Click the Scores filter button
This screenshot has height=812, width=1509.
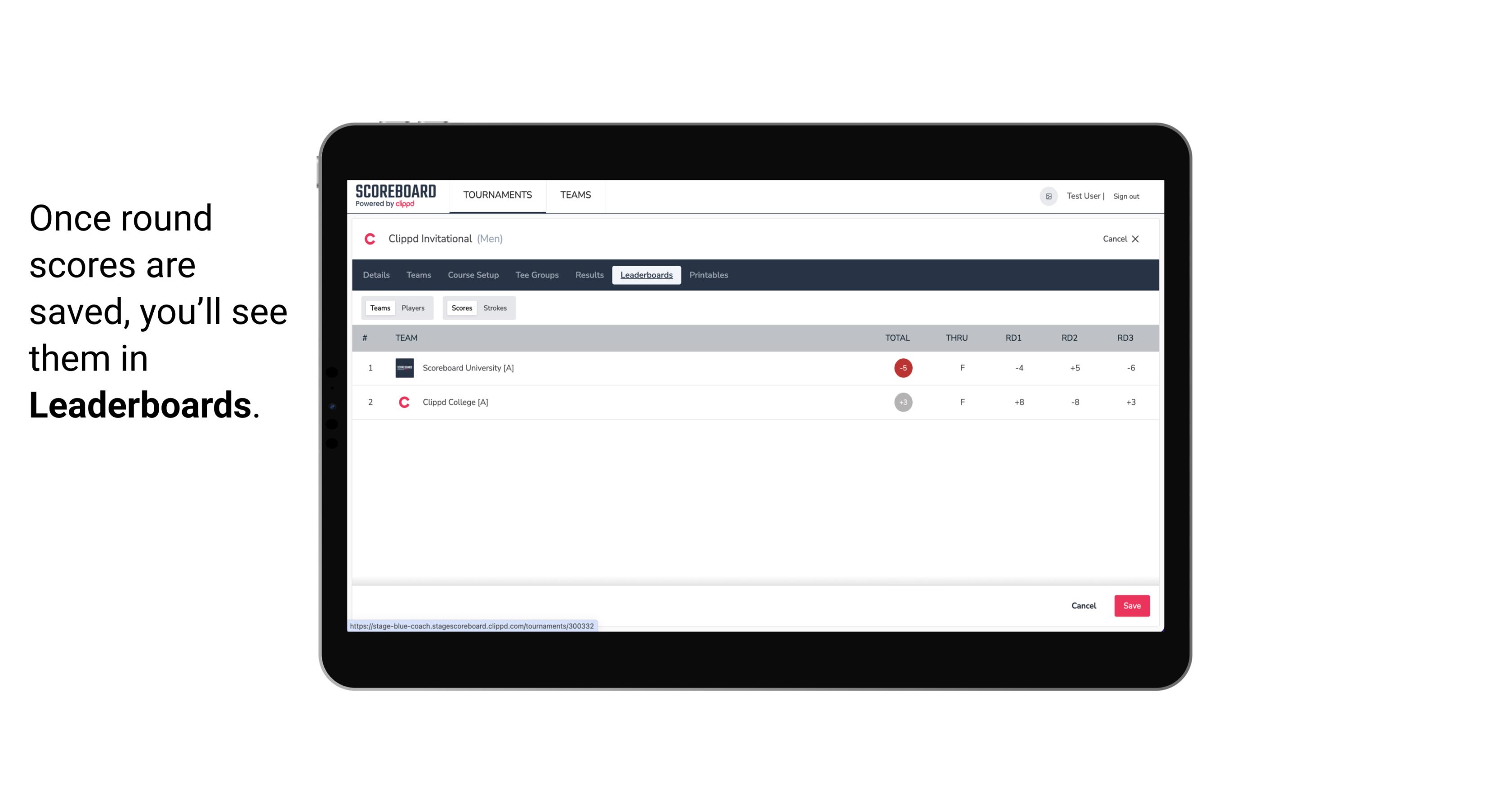pyautogui.click(x=461, y=308)
